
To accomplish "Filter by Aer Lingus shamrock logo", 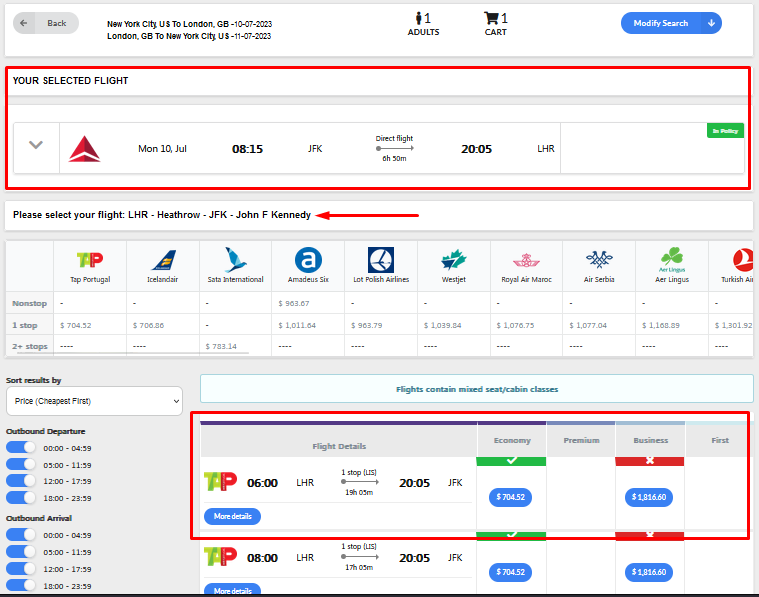I will (672, 259).
